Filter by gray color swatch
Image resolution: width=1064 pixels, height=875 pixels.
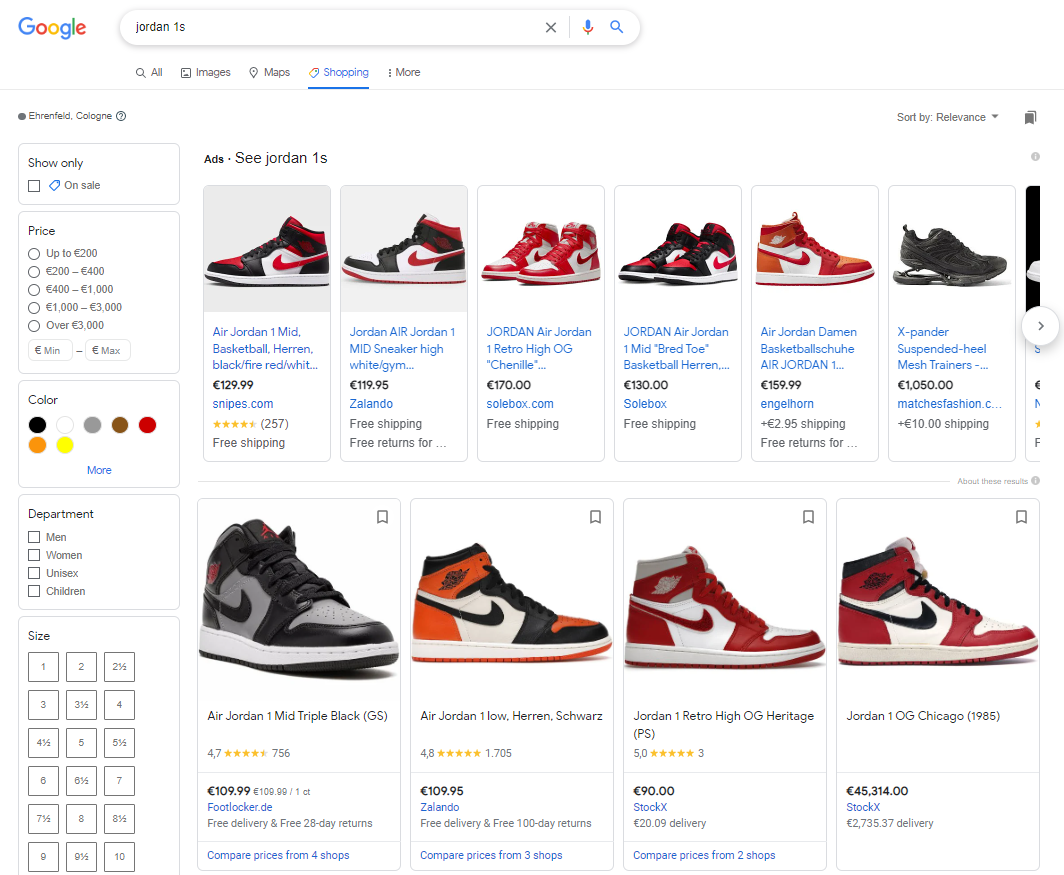click(92, 425)
